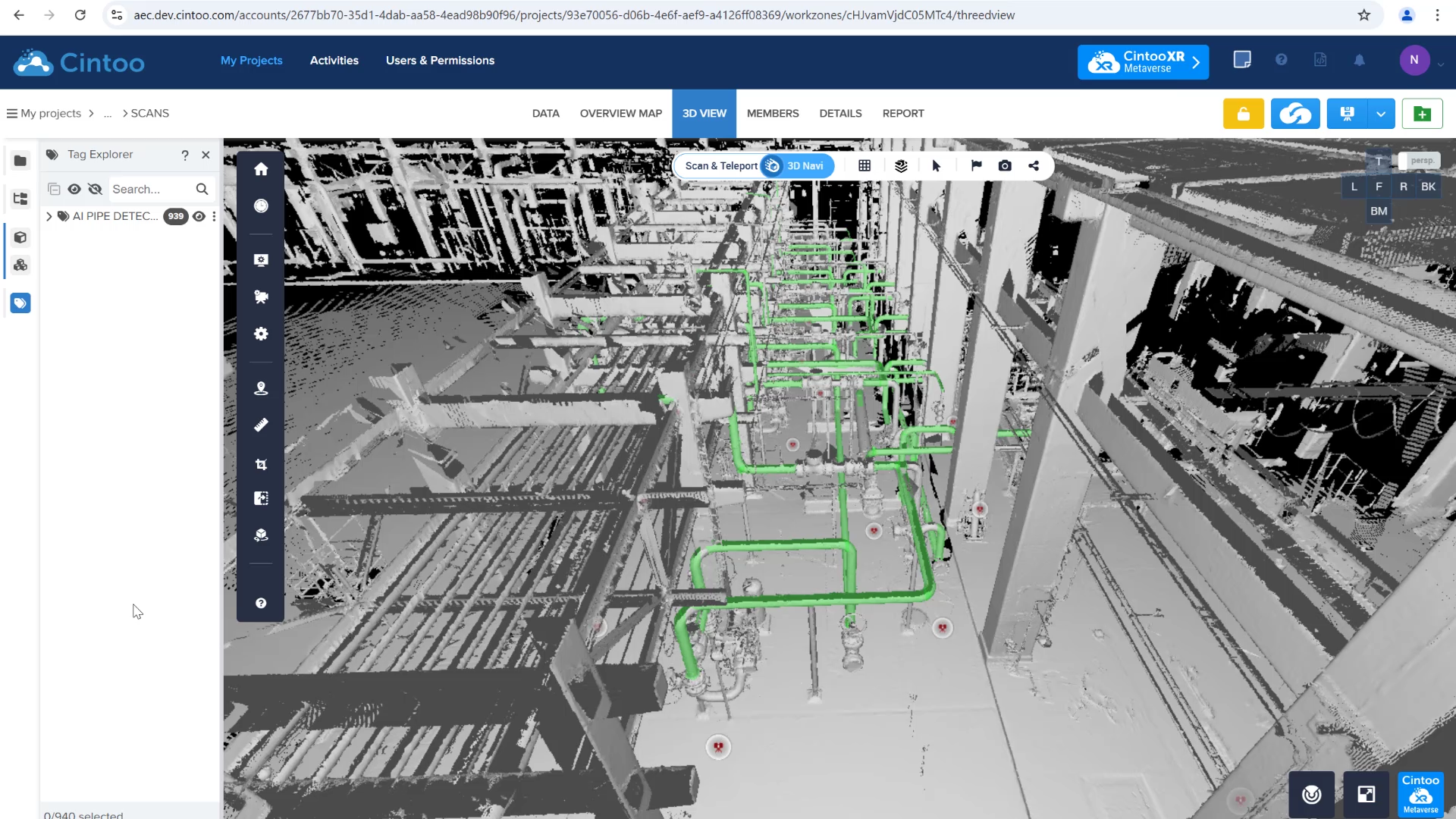Open the user avatar N menu

(x=1414, y=60)
